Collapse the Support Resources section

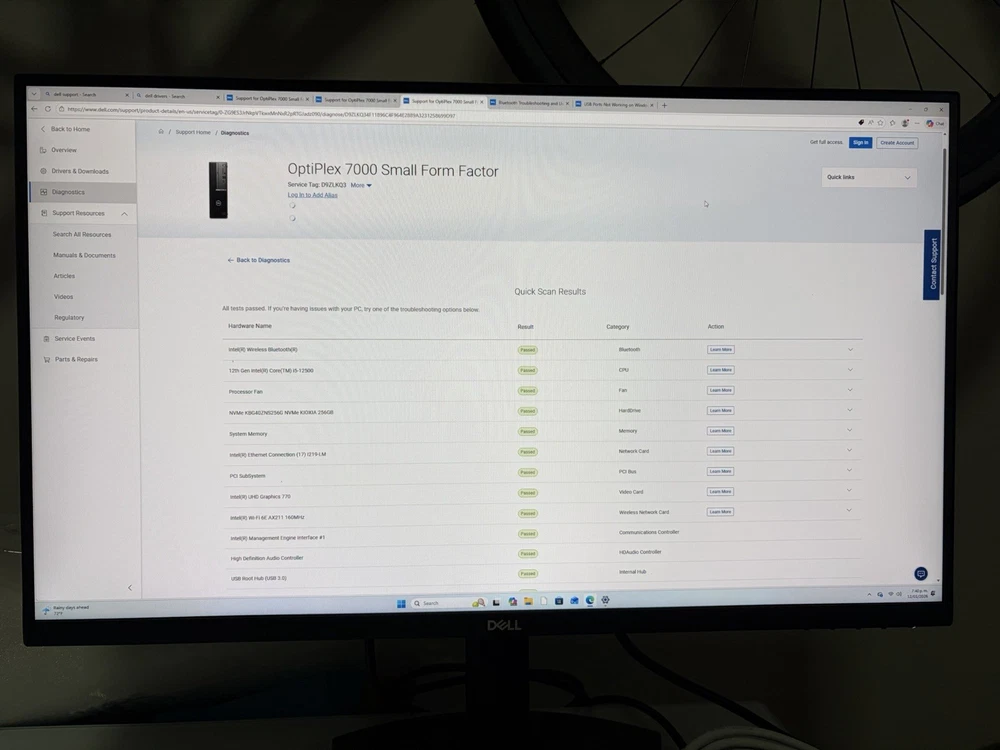tap(124, 213)
